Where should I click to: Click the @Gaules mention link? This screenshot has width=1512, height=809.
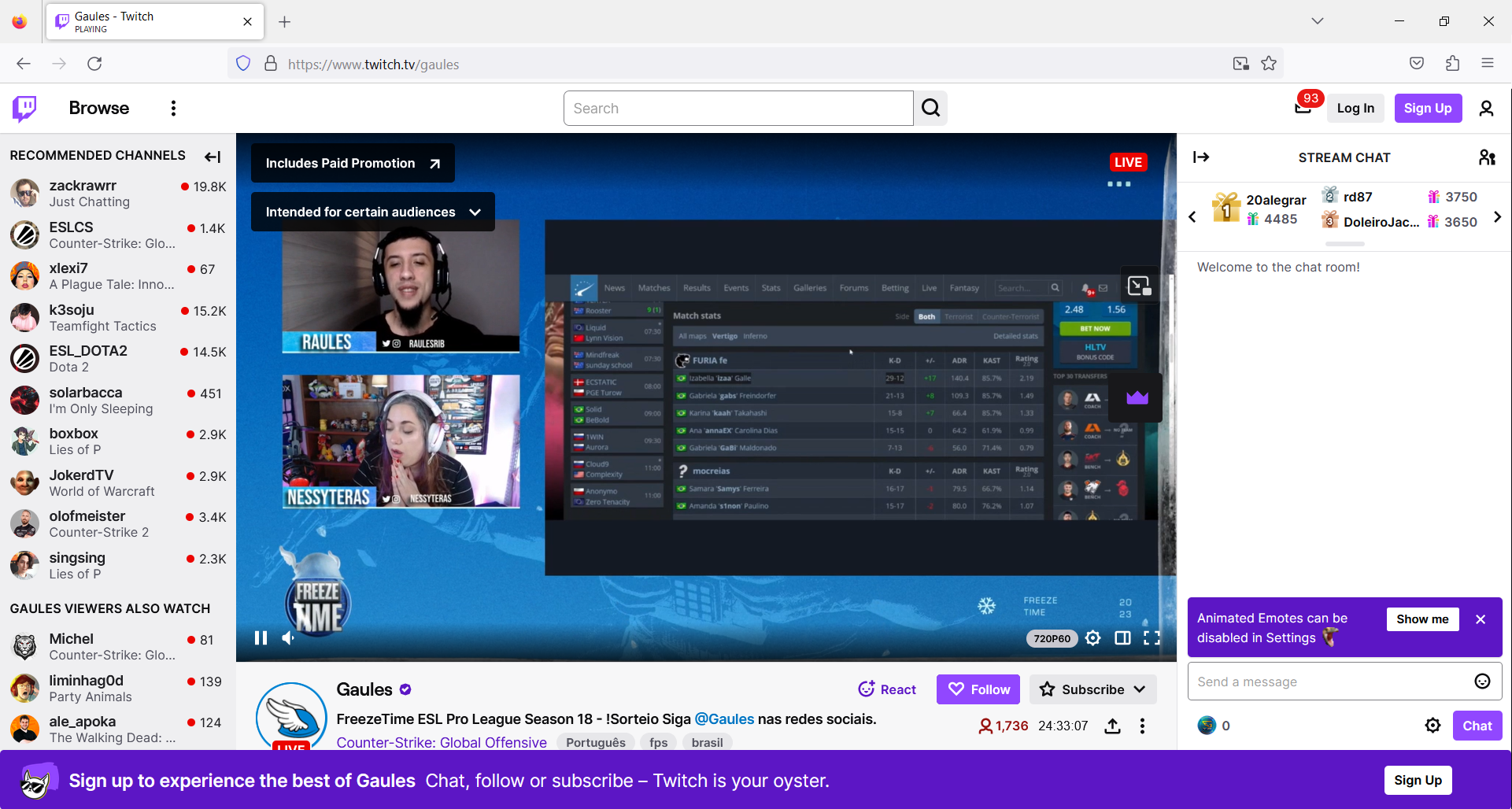[723, 718]
